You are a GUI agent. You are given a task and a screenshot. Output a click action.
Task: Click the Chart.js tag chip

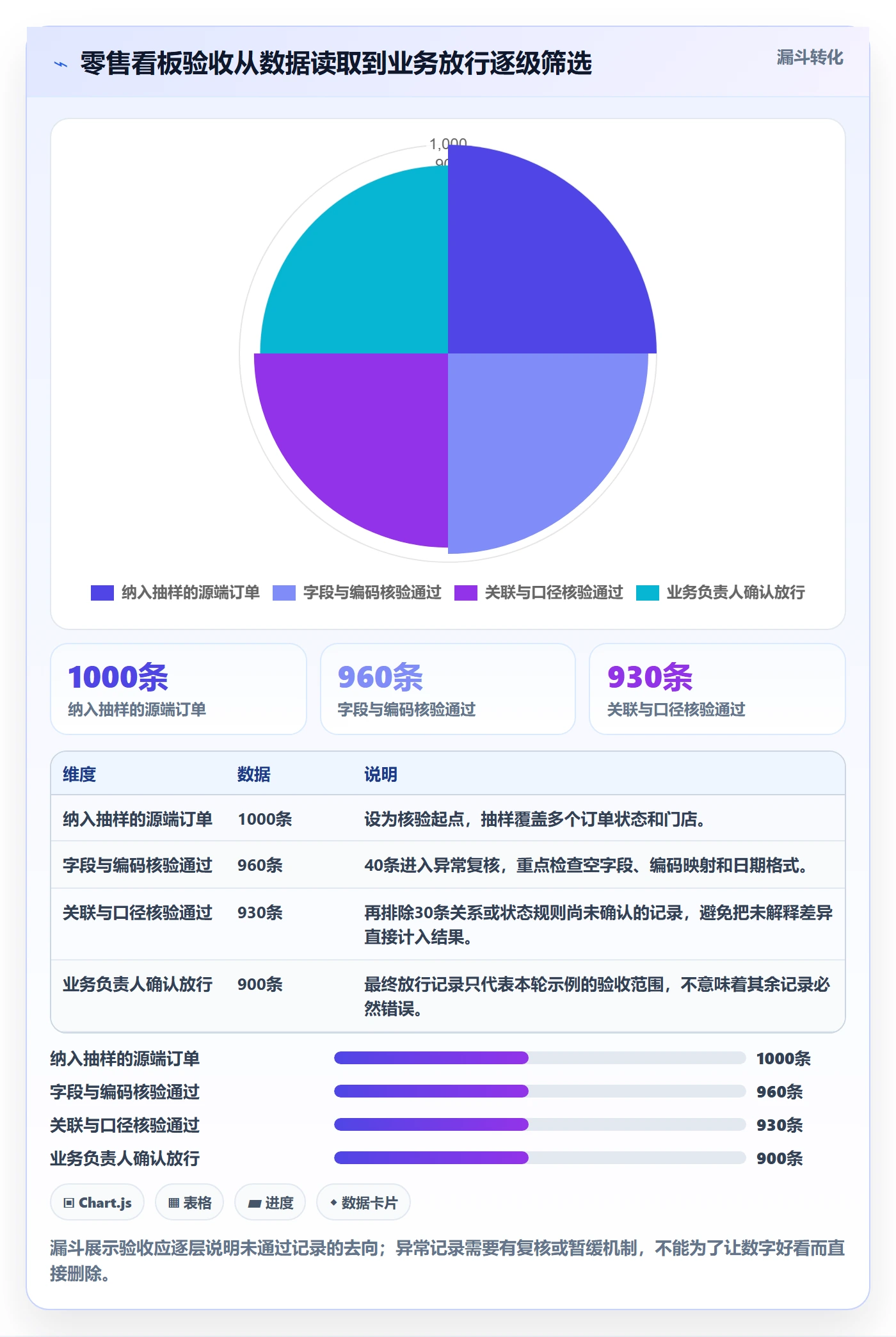click(97, 1203)
